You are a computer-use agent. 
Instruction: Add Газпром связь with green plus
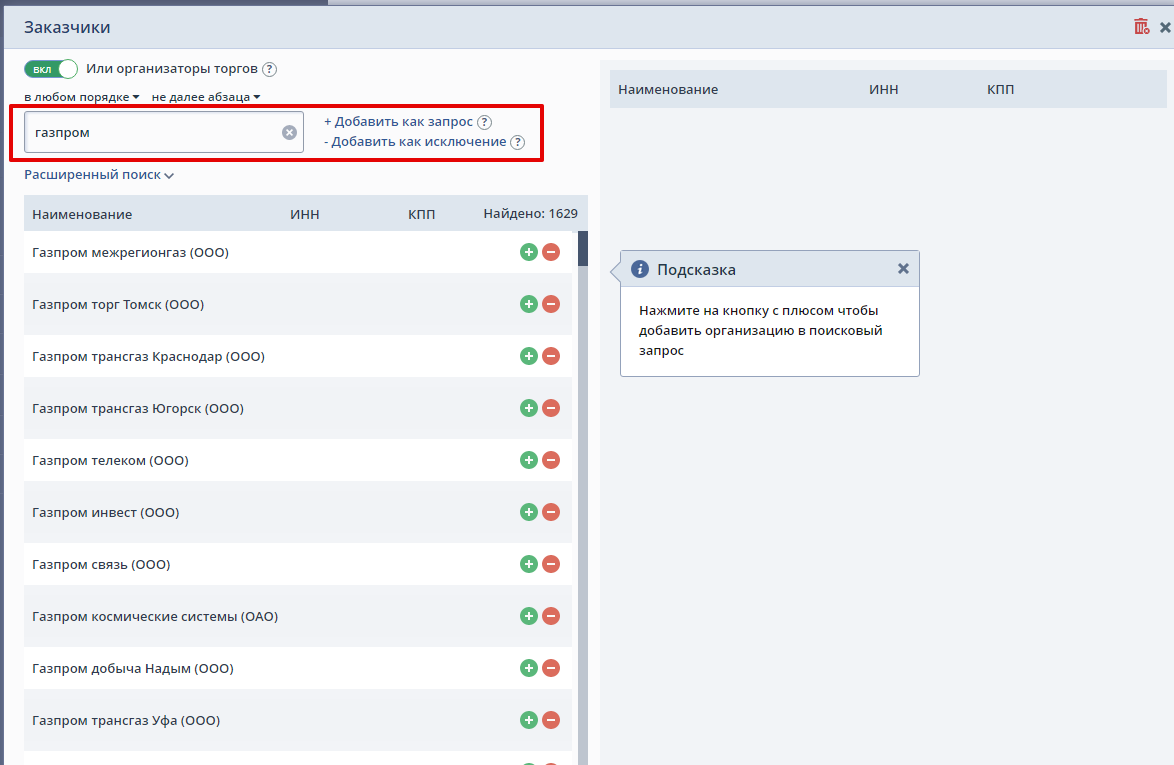point(529,564)
